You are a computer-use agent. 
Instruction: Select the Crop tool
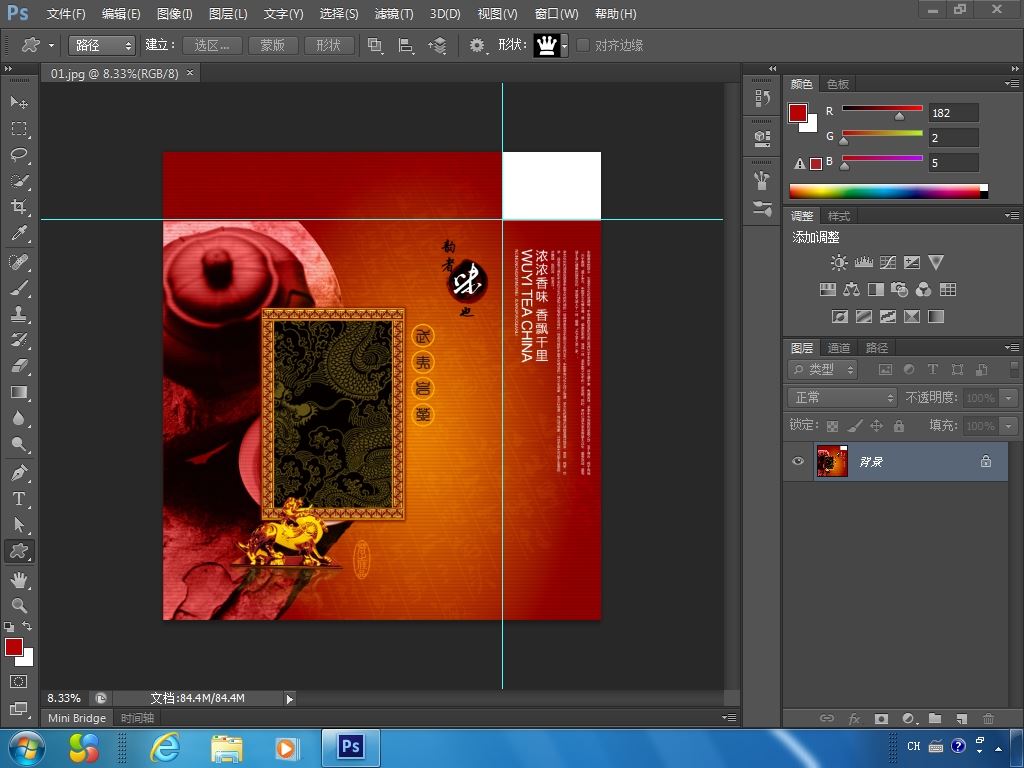click(19, 207)
